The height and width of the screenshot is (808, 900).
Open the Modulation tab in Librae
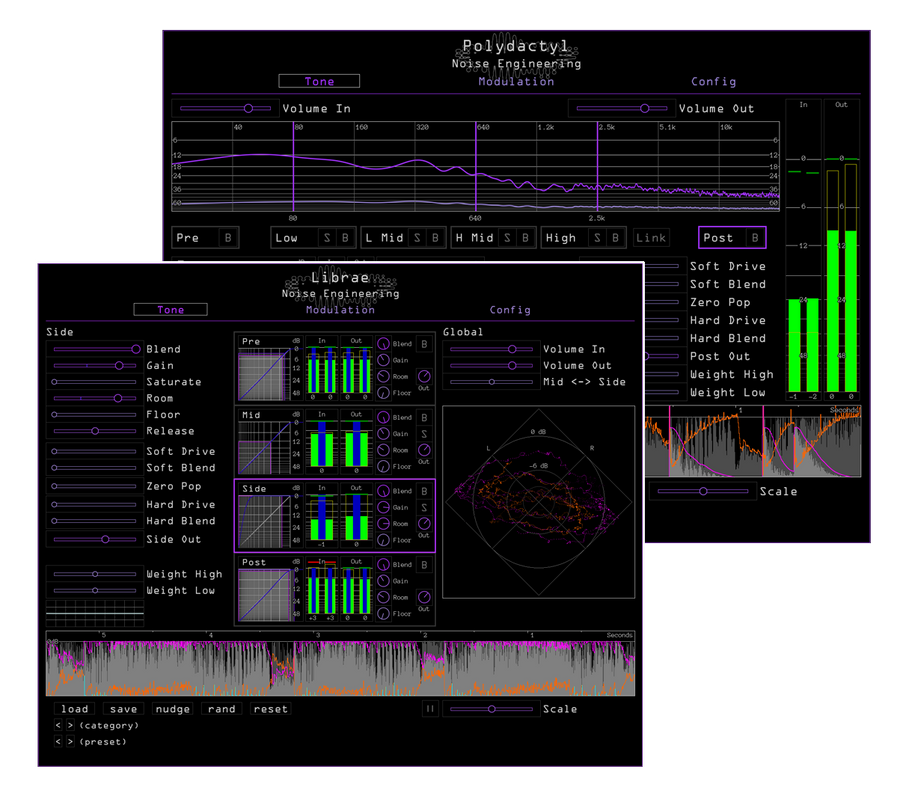340,310
